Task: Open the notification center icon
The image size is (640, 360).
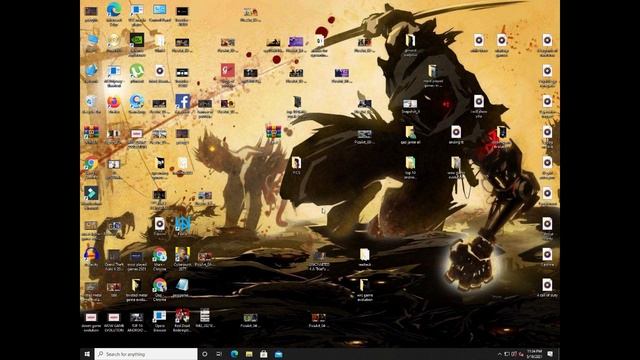Action: tap(550, 354)
